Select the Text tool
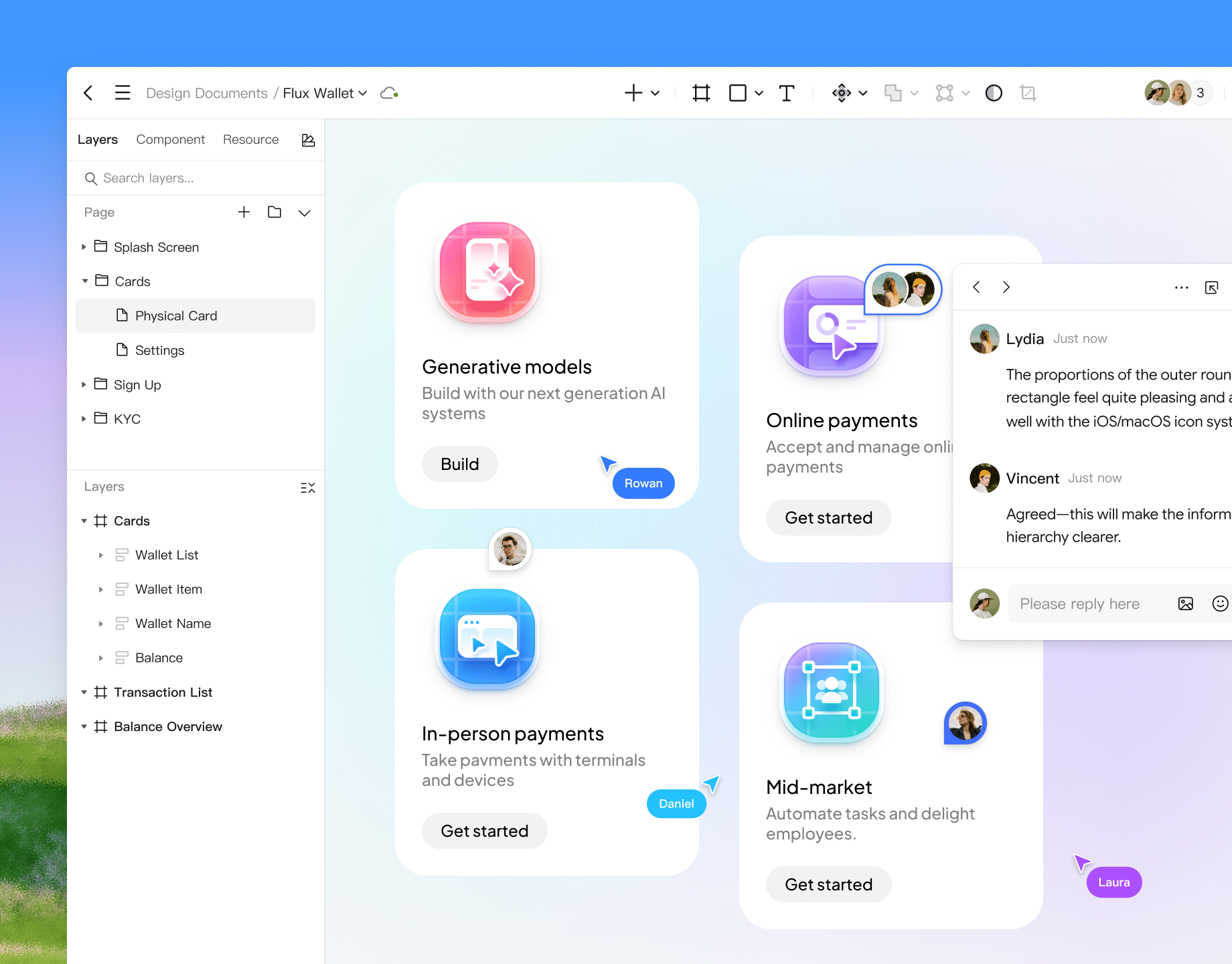The image size is (1232, 964). click(786, 93)
